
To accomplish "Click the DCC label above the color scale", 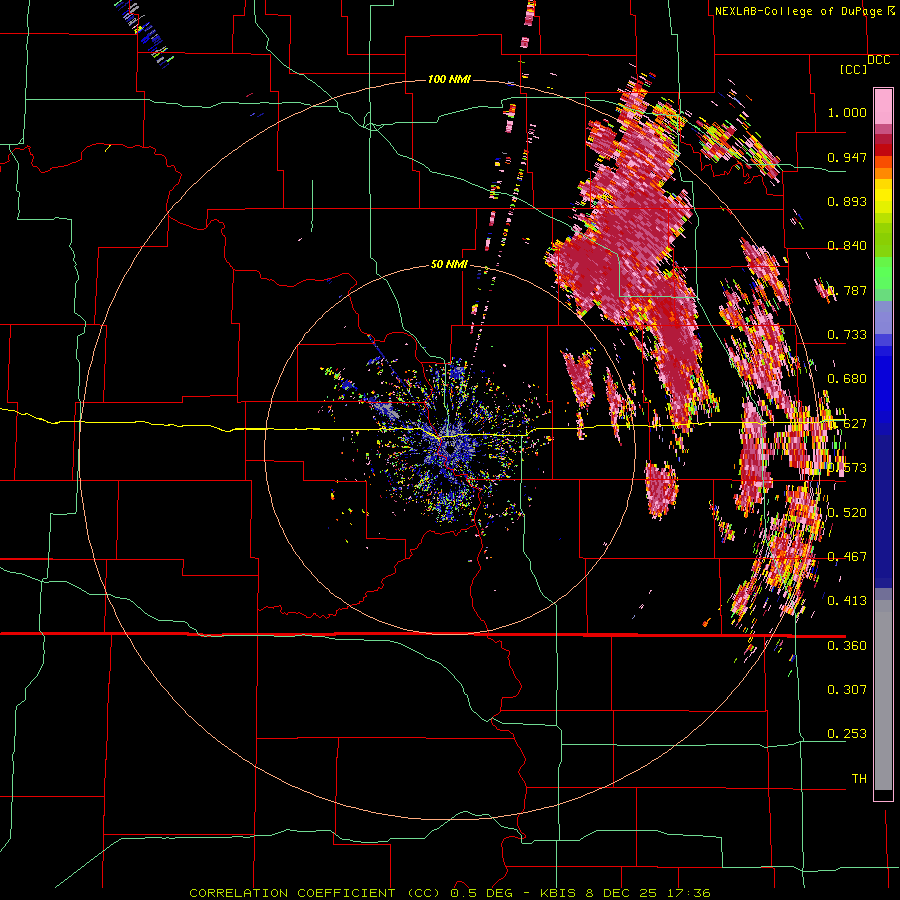I will tap(878, 60).
